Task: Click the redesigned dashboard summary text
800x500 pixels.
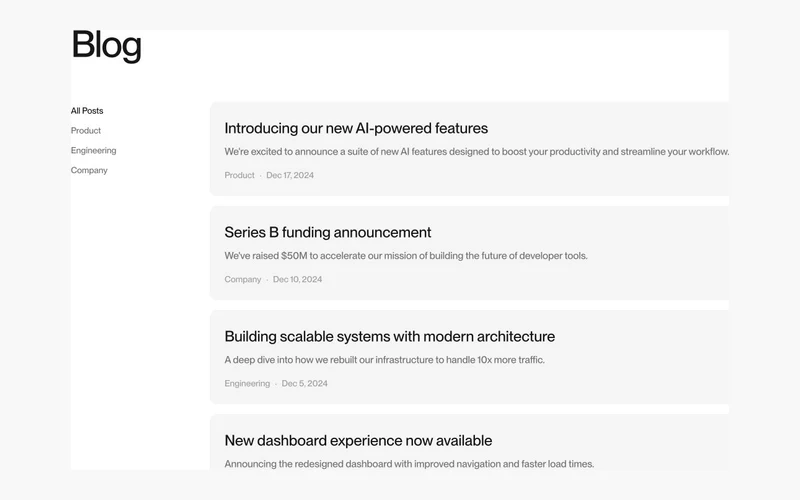Action: pyautogui.click(x=409, y=464)
